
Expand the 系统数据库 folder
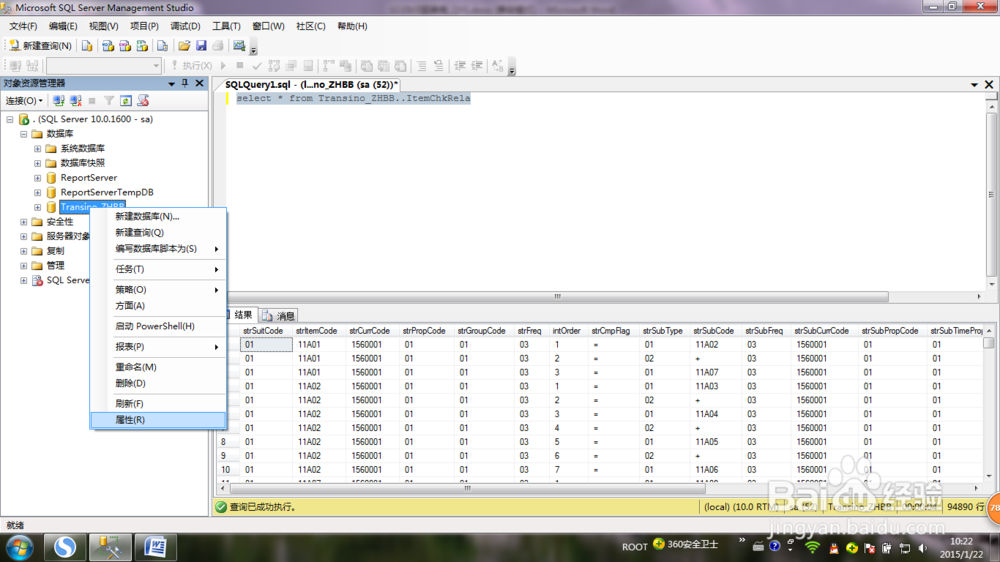(x=38, y=149)
